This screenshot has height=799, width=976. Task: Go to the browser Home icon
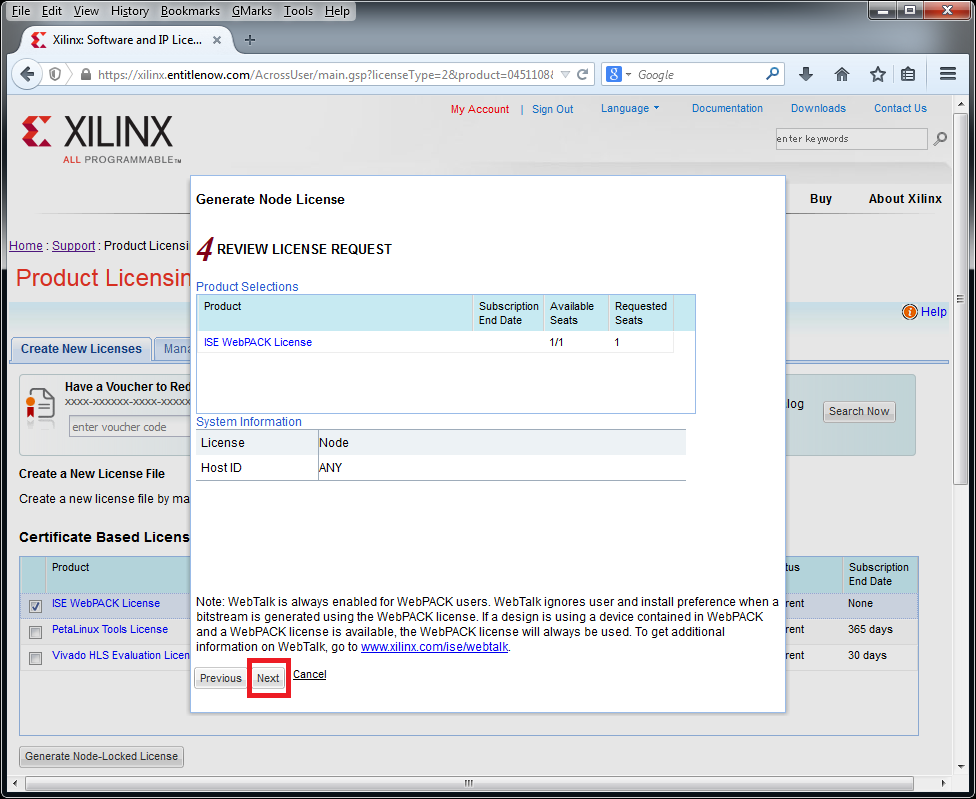coord(842,75)
